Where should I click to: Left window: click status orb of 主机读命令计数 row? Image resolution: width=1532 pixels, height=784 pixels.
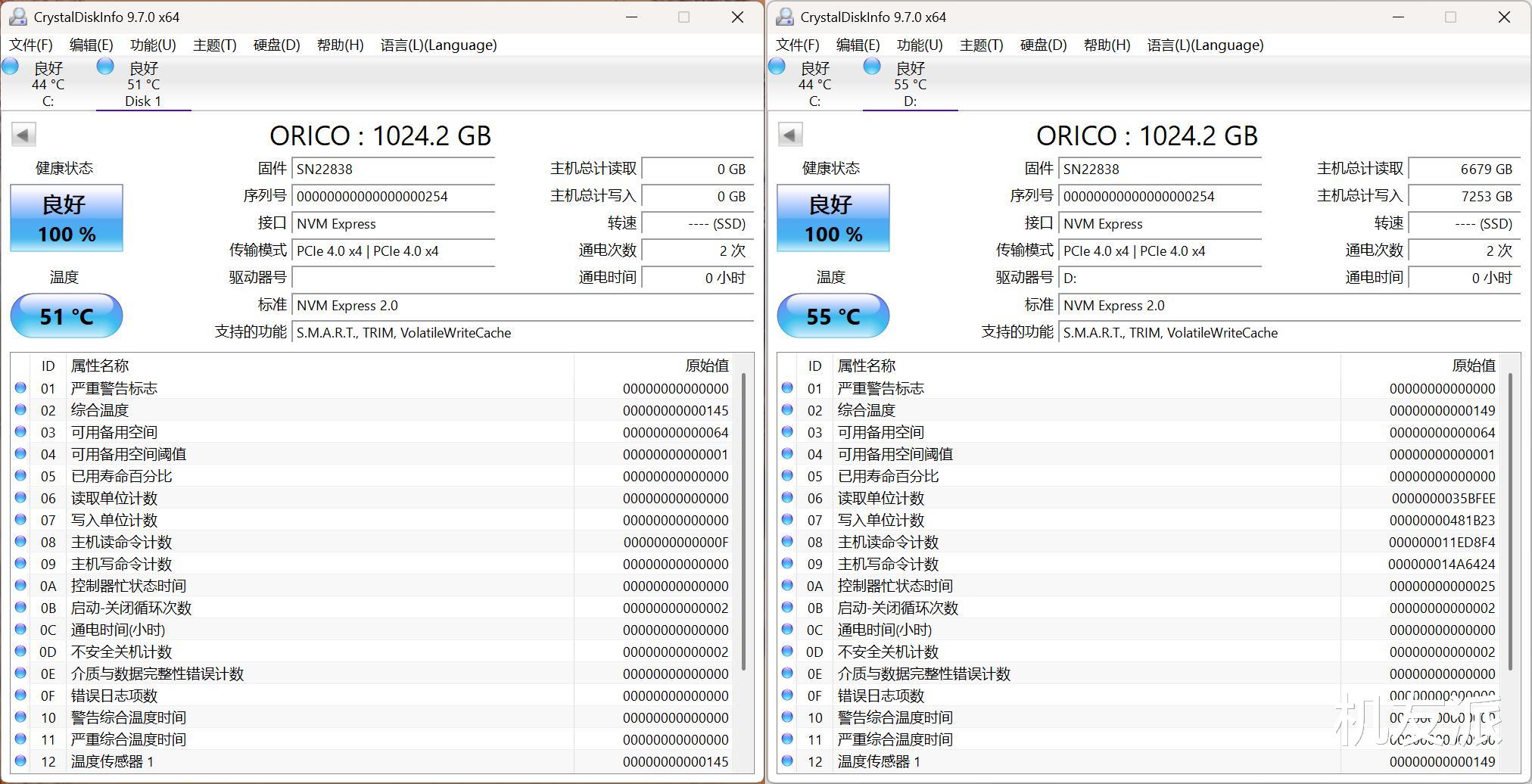point(20,542)
